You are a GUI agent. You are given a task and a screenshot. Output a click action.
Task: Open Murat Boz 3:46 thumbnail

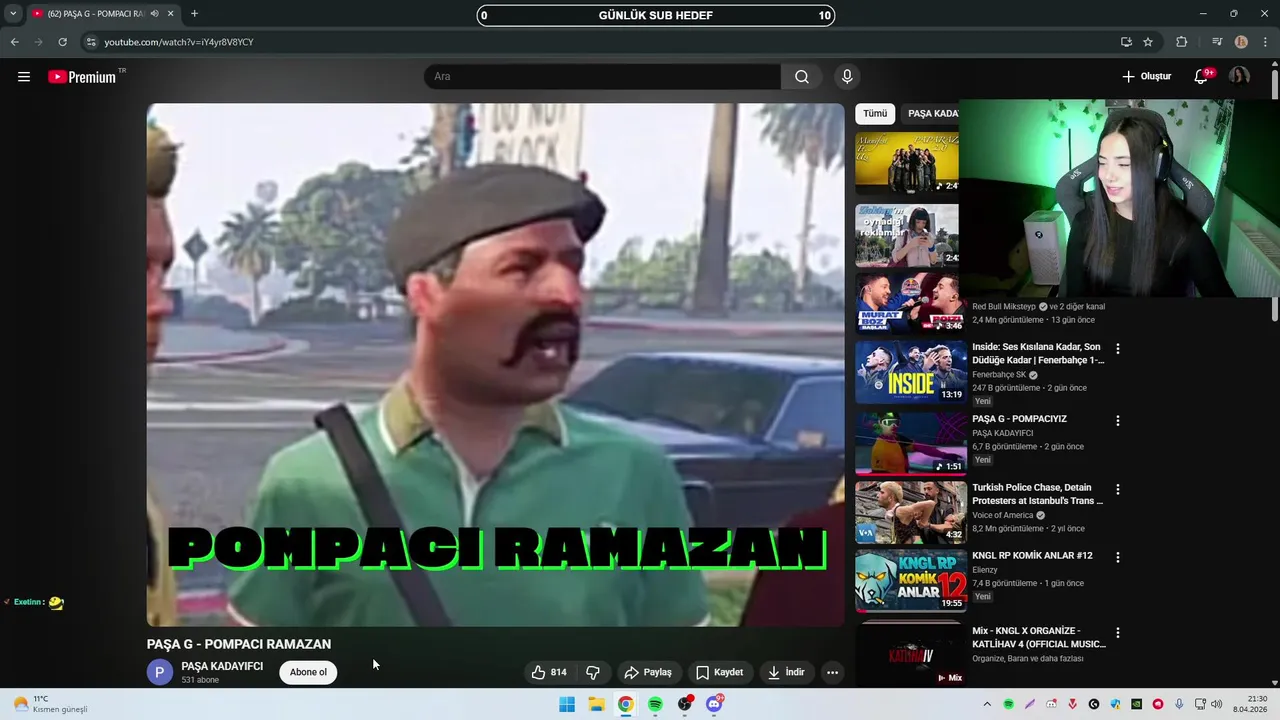click(x=910, y=302)
